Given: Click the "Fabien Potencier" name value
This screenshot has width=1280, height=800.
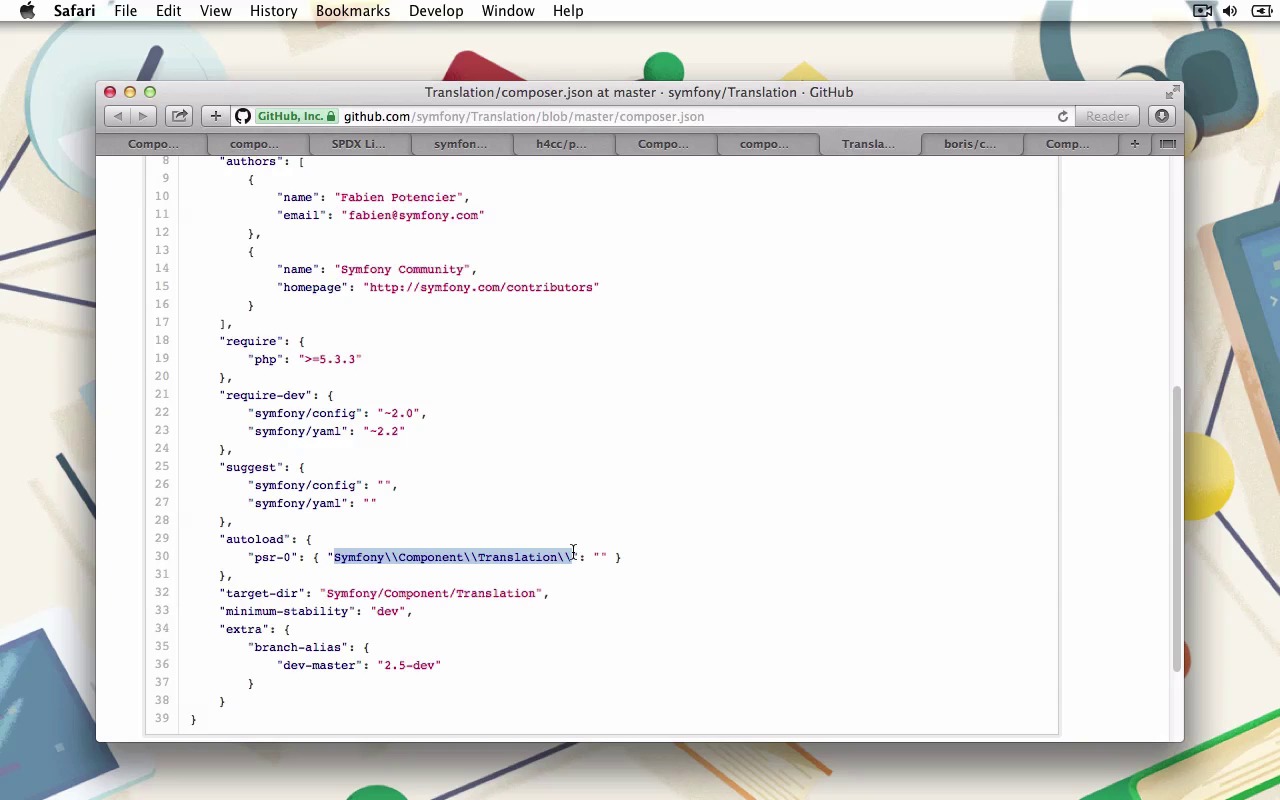Looking at the screenshot, I should point(399,197).
